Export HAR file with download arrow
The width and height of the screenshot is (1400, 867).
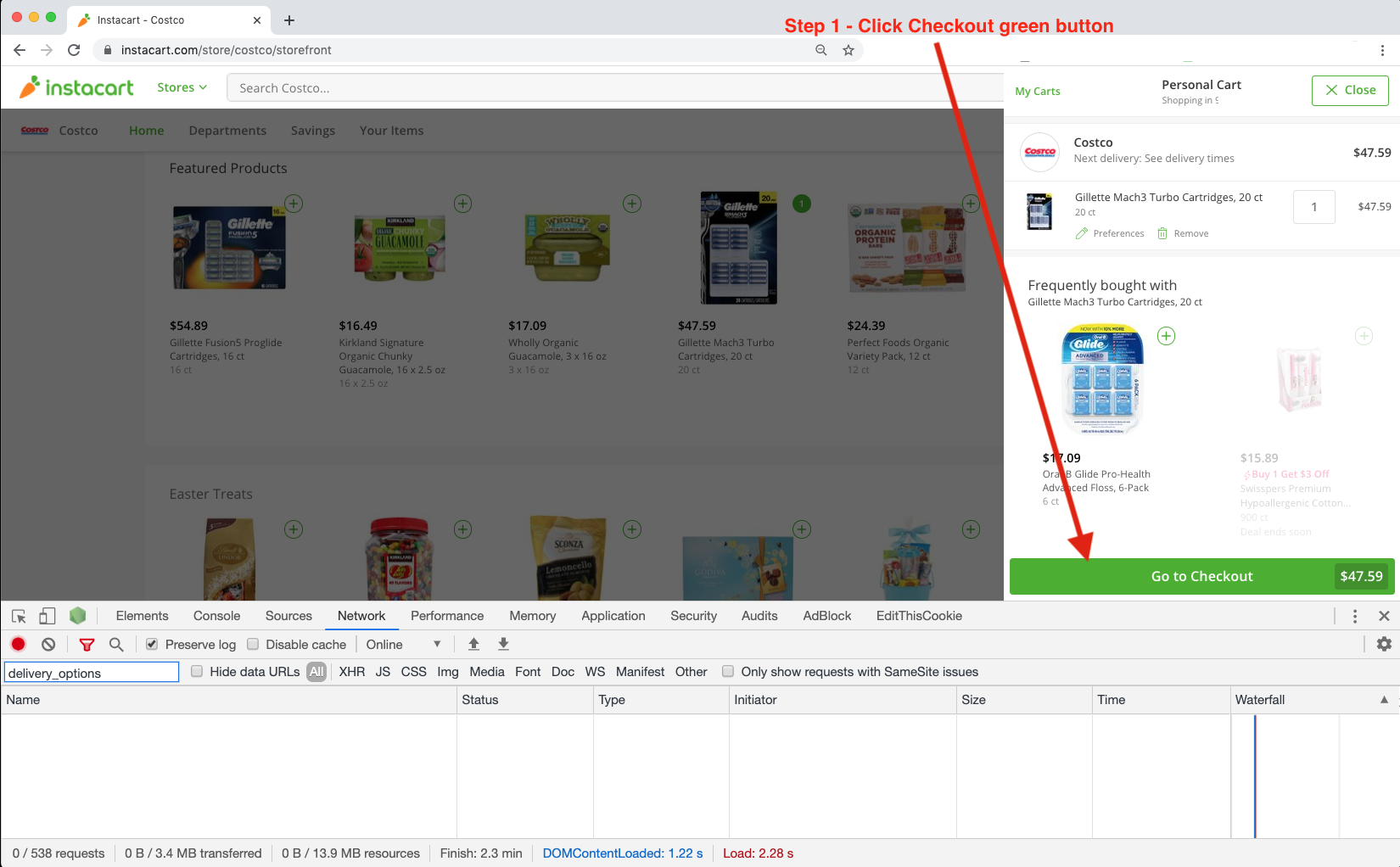pos(503,645)
